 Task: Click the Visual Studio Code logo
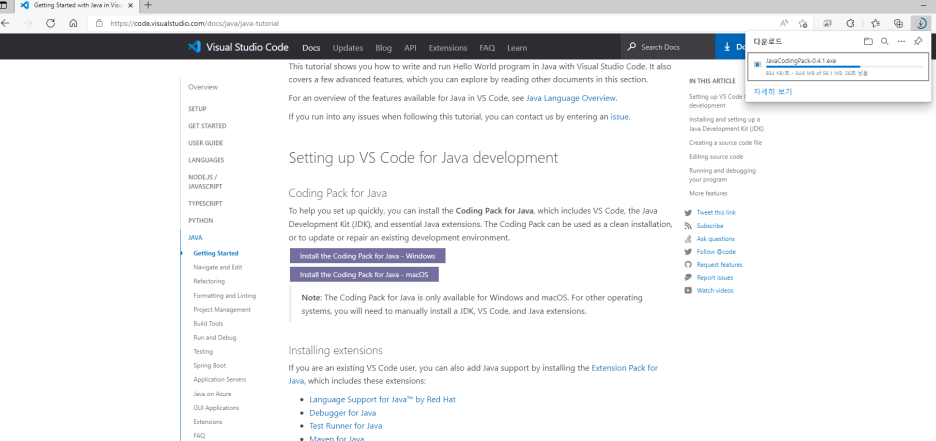pos(193,47)
